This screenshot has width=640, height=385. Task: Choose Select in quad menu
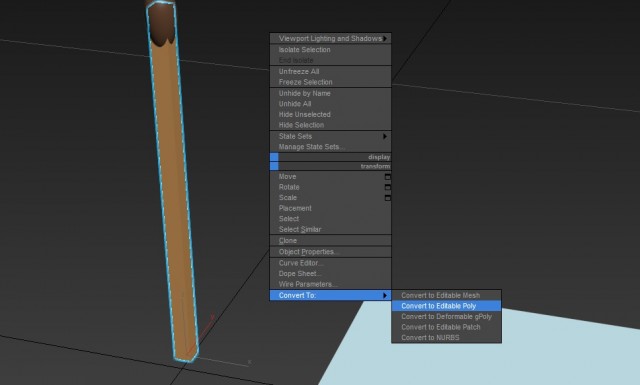pos(330,219)
